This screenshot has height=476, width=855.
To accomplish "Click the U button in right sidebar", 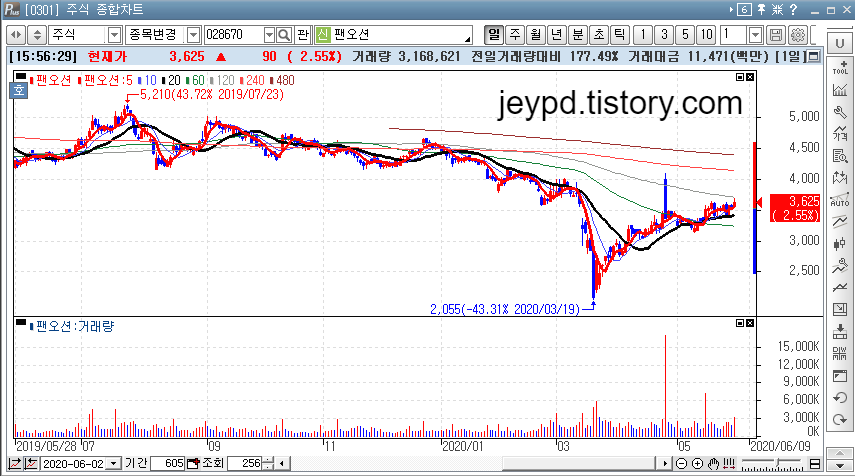I will tap(840, 43).
